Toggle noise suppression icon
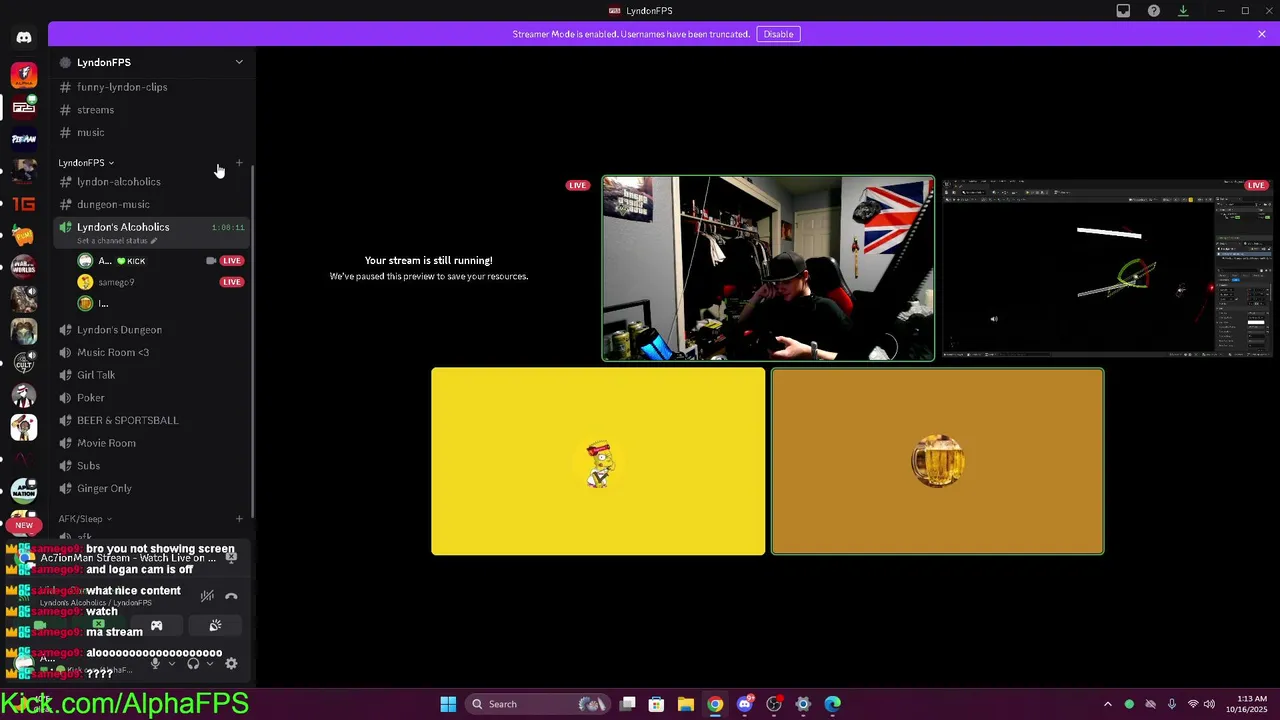 (207, 596)
